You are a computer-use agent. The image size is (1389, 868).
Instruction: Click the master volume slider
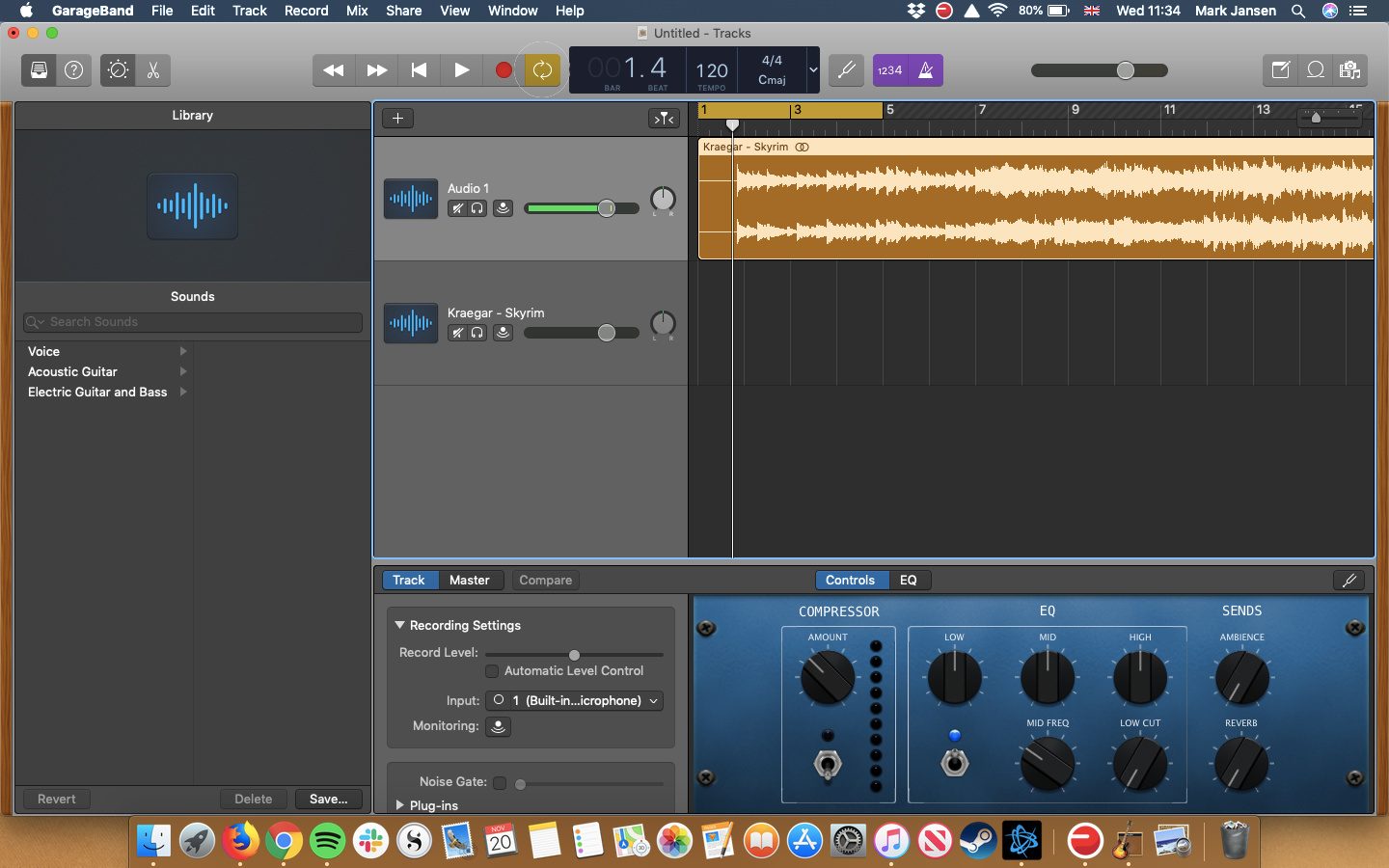click(1100, 70)
